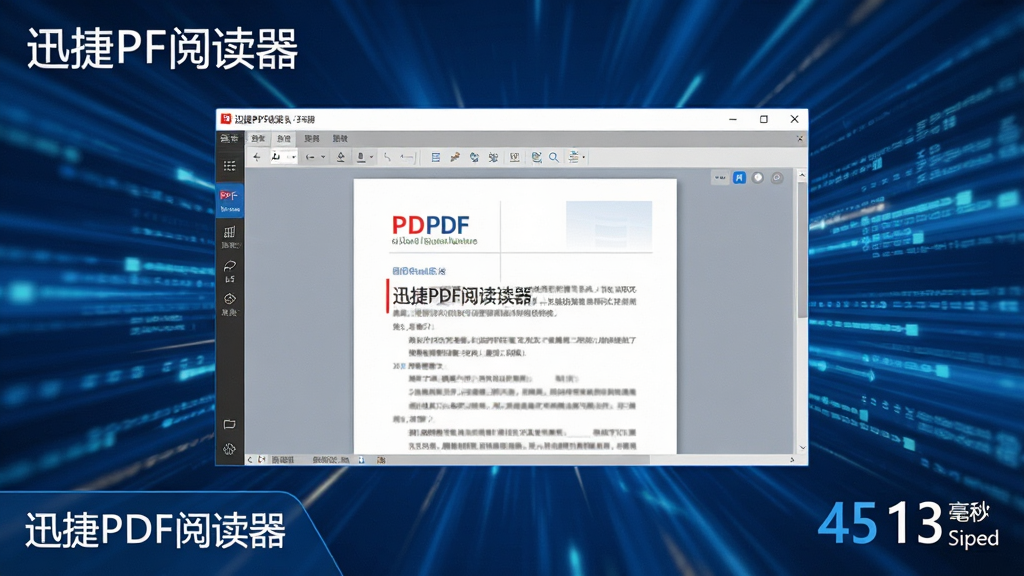The width and height of the screenshot is (1024, 576).
Task: Click the heading 迅捷PDF阅读读器 in document
Action: point(462,296)
